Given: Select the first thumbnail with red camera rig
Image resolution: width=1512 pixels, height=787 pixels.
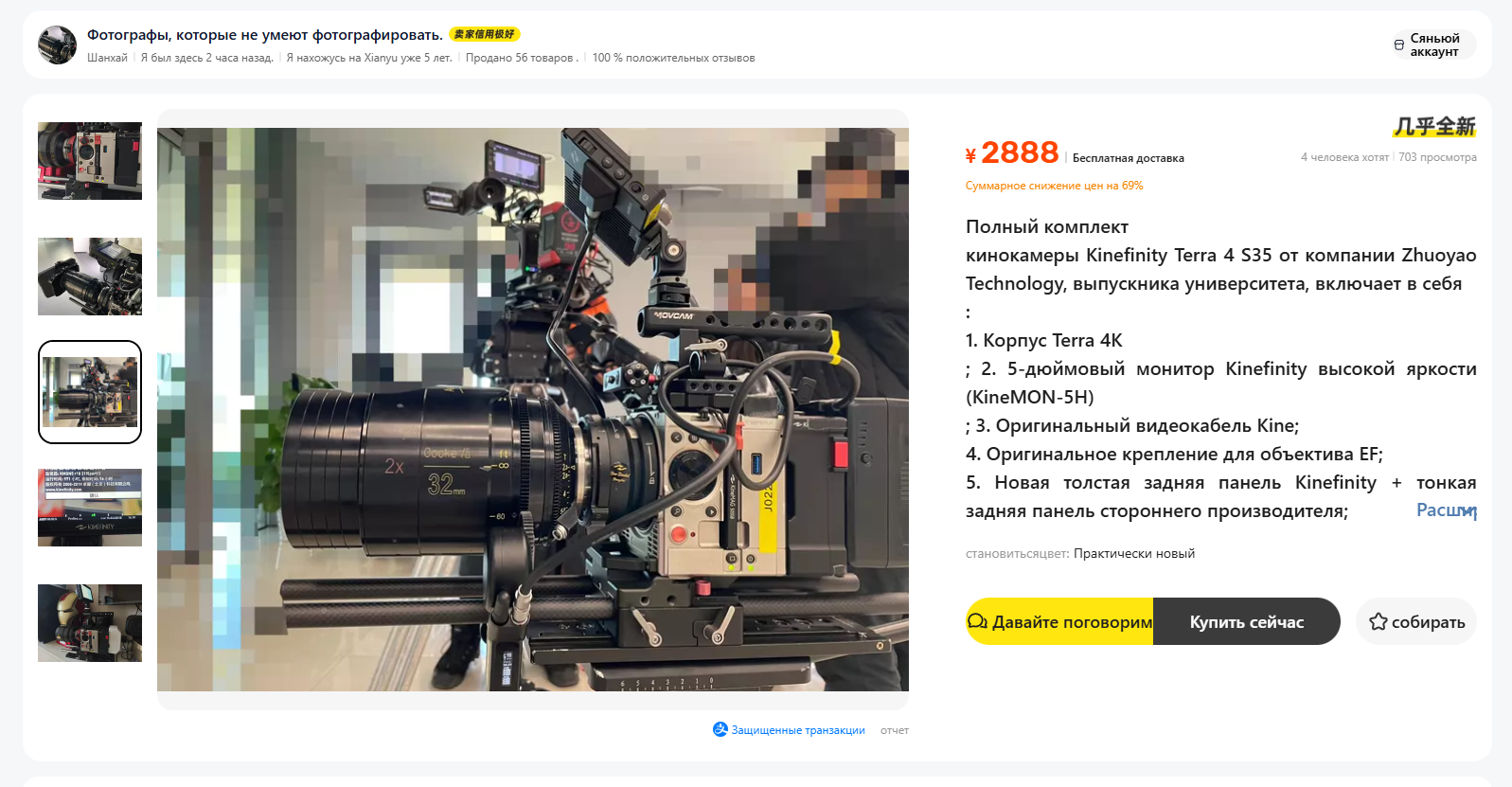Looking at the screenshot, I should point(90,161).
